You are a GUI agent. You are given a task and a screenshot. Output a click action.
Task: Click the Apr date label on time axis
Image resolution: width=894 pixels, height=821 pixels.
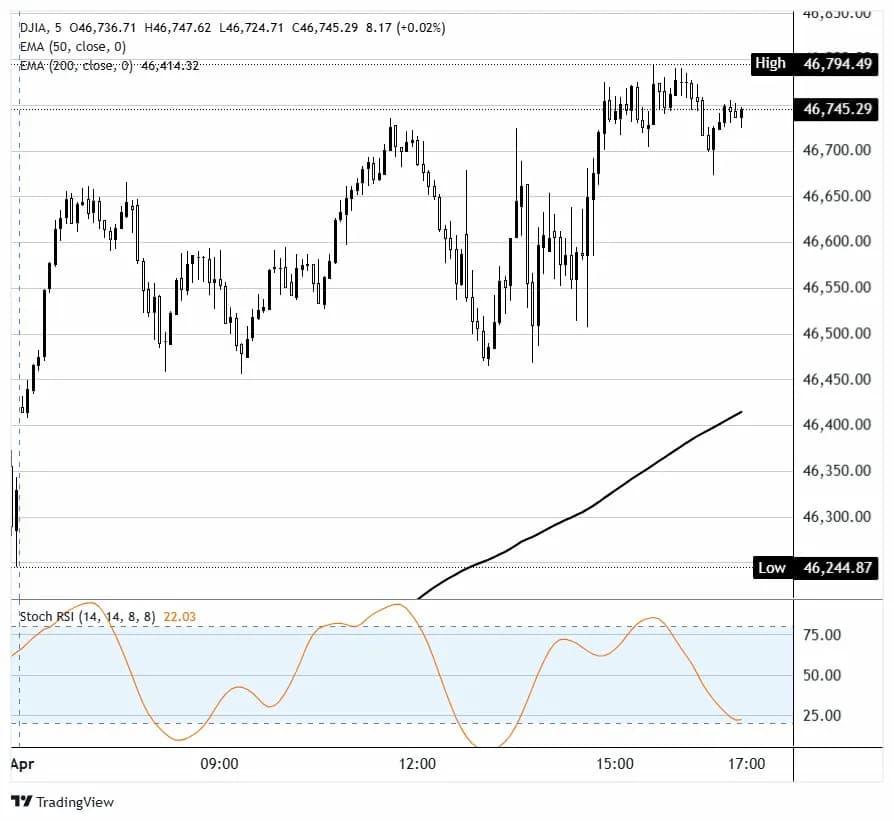[x=20, y=764]
